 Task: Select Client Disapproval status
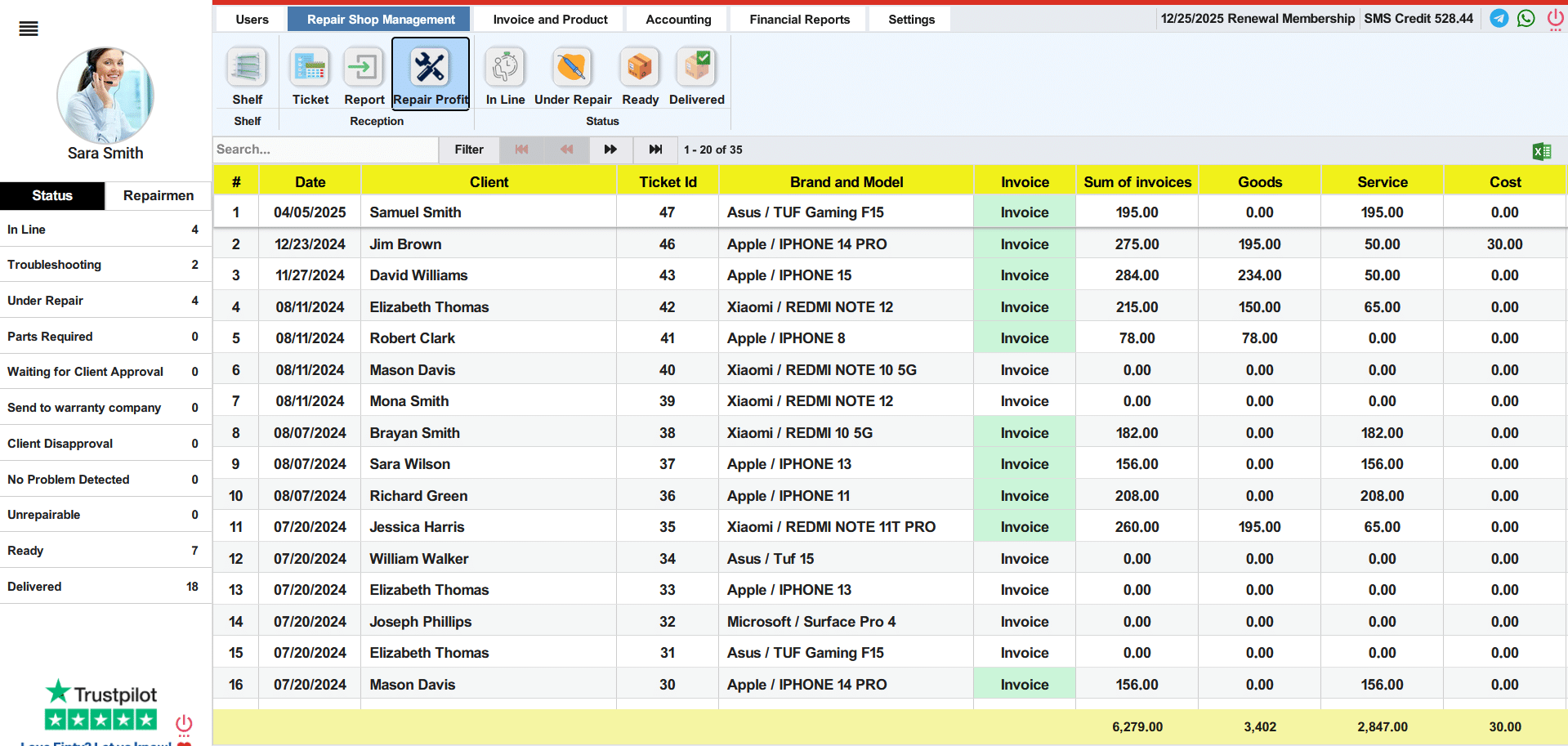coord(105,444)
